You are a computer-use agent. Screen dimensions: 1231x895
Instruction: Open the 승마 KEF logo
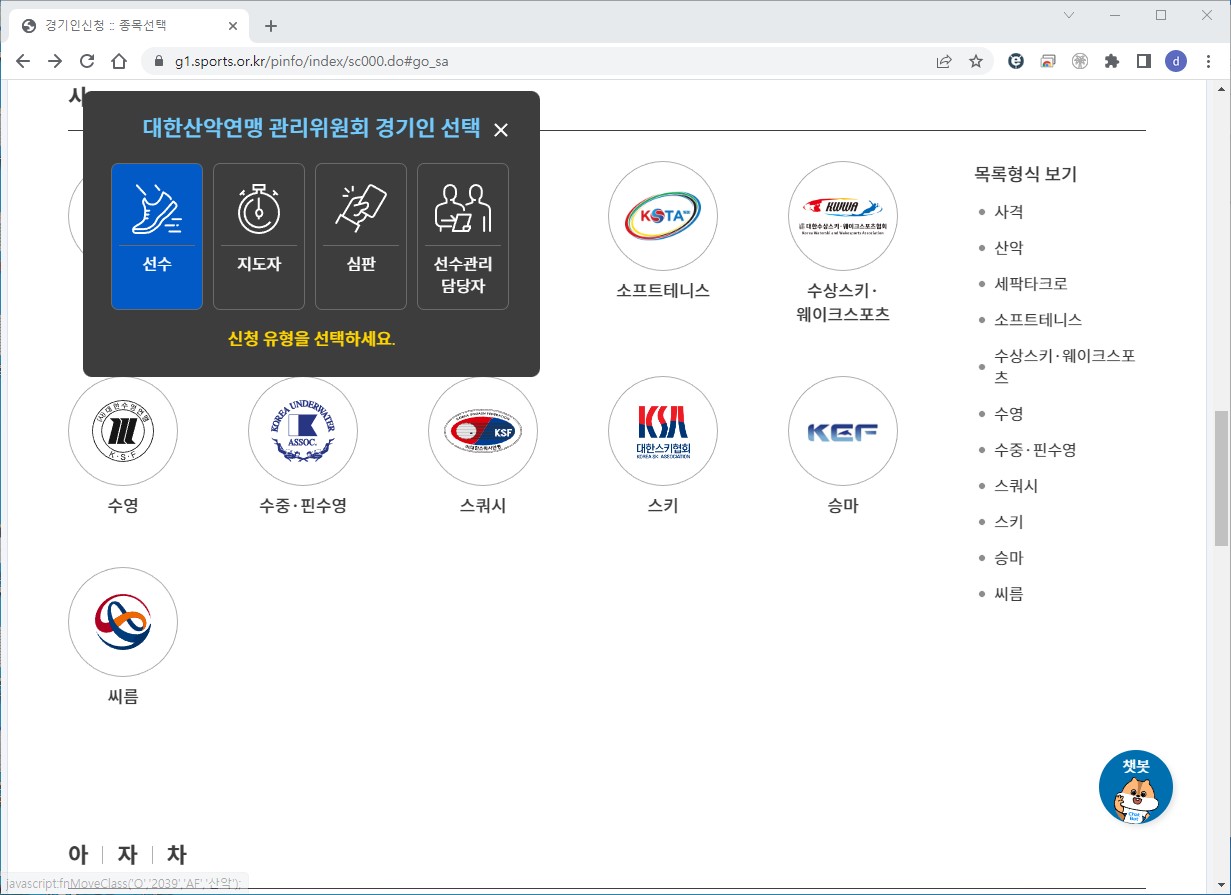click(843, 431)
